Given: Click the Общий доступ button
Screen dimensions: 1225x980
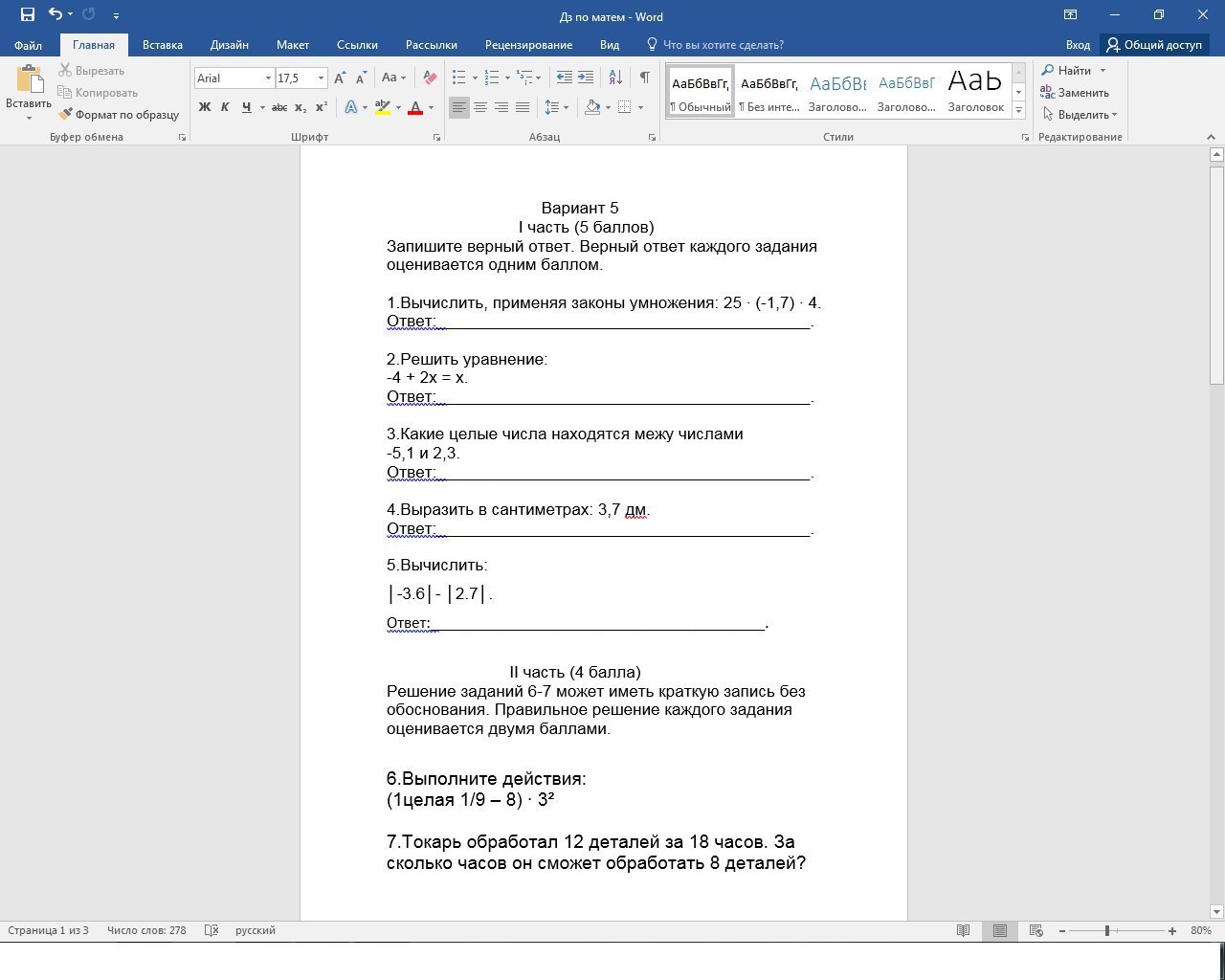Looking at the screenshot, I should point(1154,45).
